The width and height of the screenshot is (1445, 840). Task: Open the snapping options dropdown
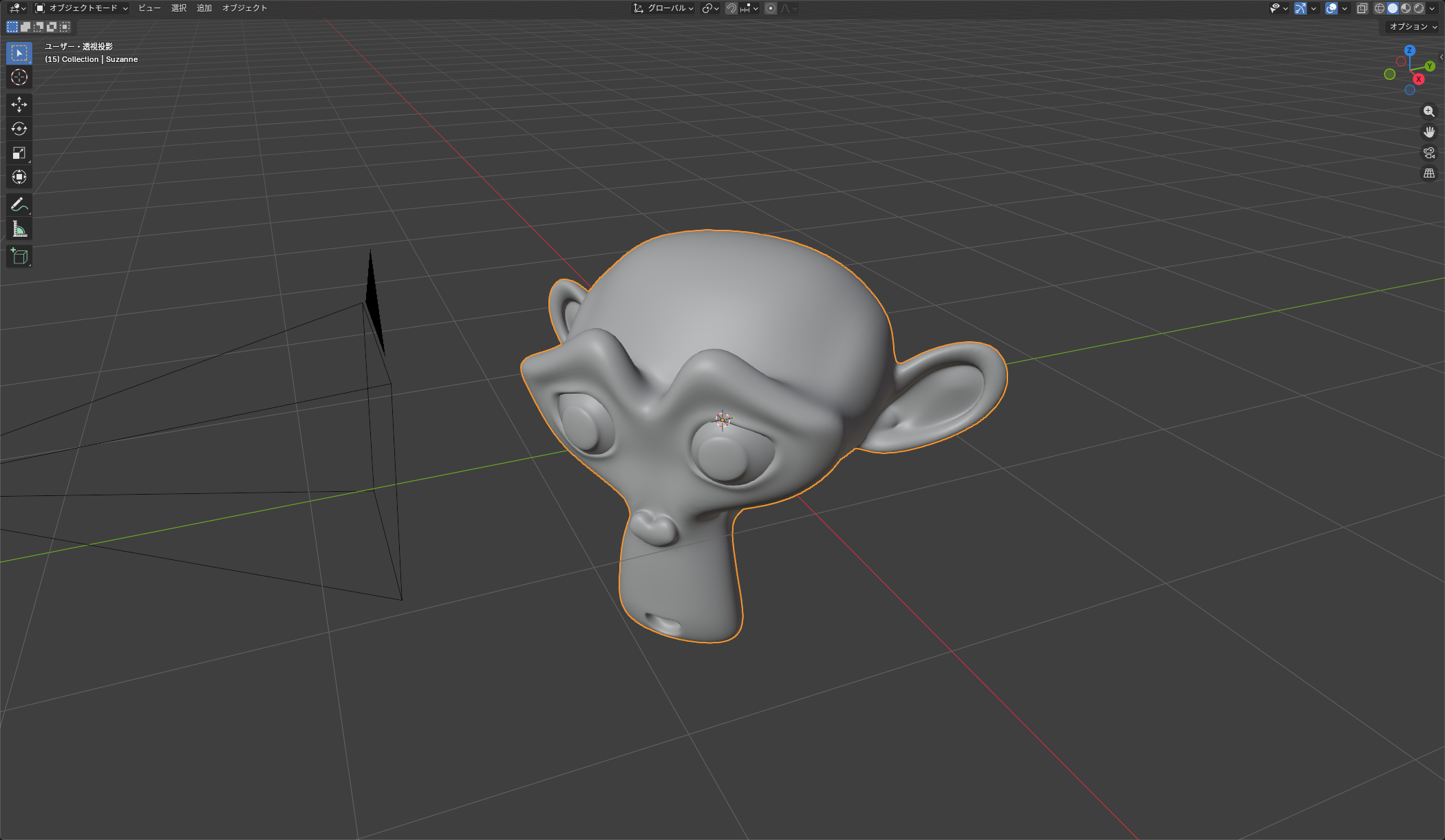coord(749,8)
